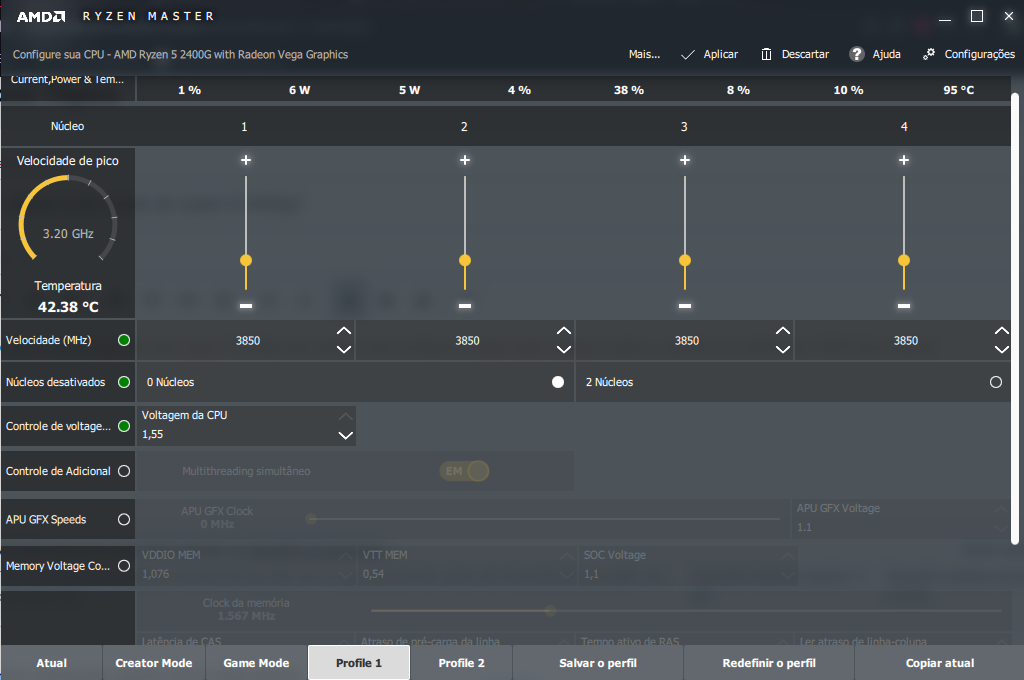This screenshot has width=1024, height=680.
Task: Click the minus icon below core 1 slider
Action: coord(246,306)
